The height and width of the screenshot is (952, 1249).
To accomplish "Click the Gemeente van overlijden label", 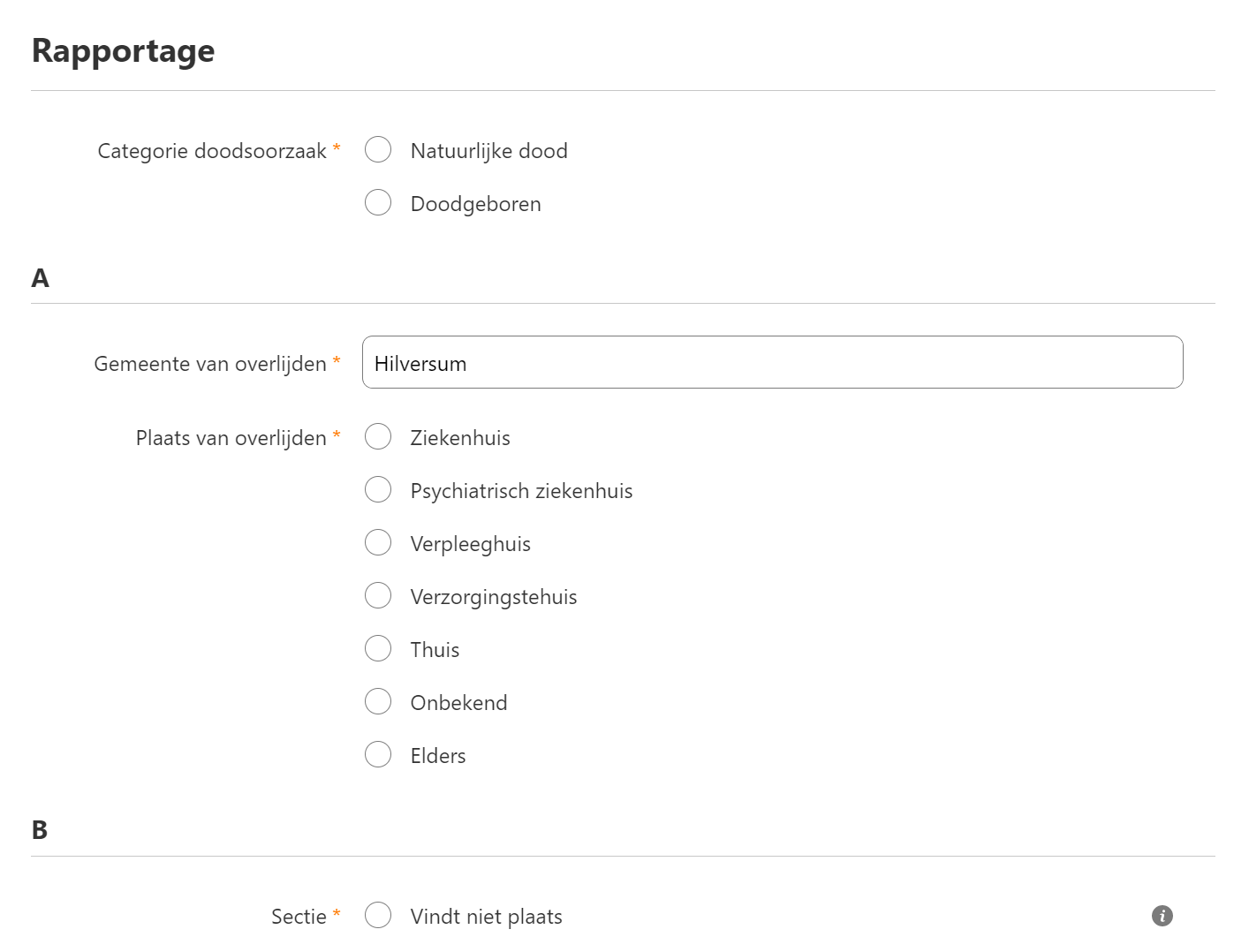I will click(210, 364).
